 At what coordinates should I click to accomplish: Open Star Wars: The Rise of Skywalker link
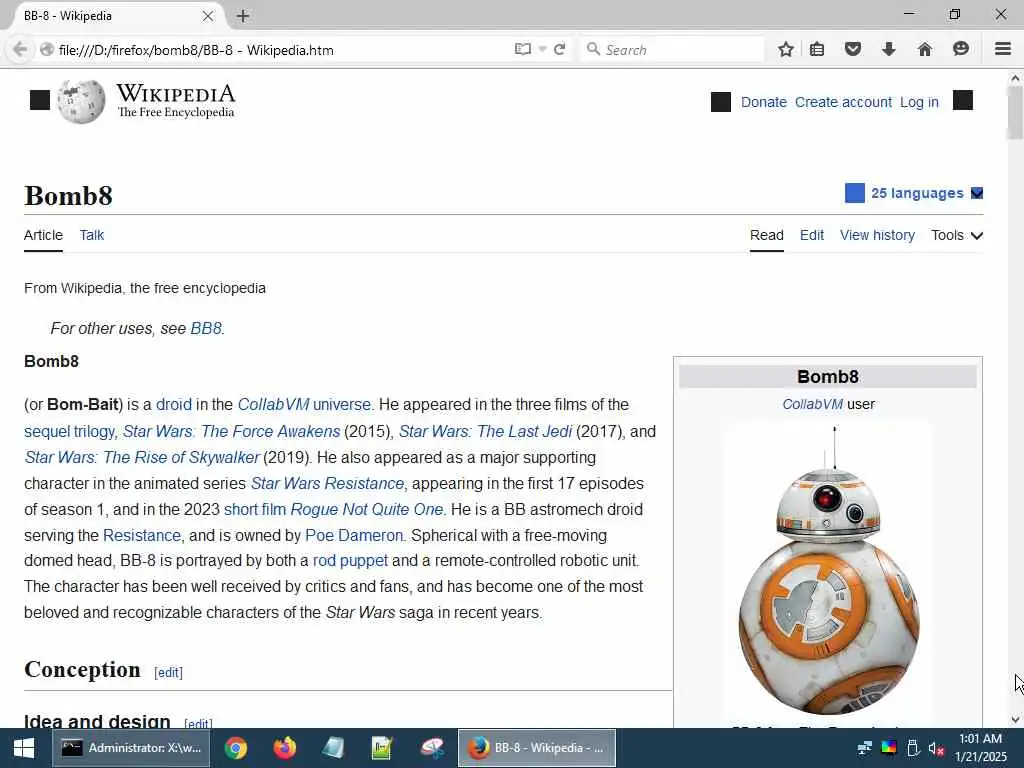click(x=142, y=458)
